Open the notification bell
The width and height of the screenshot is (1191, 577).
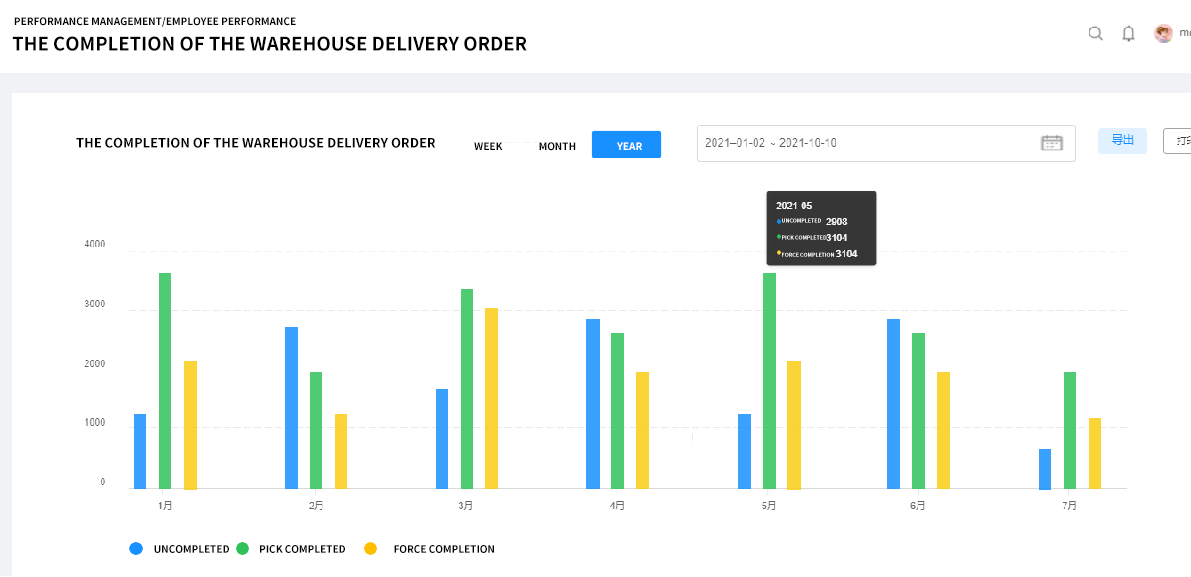[x=1128, y=34]
